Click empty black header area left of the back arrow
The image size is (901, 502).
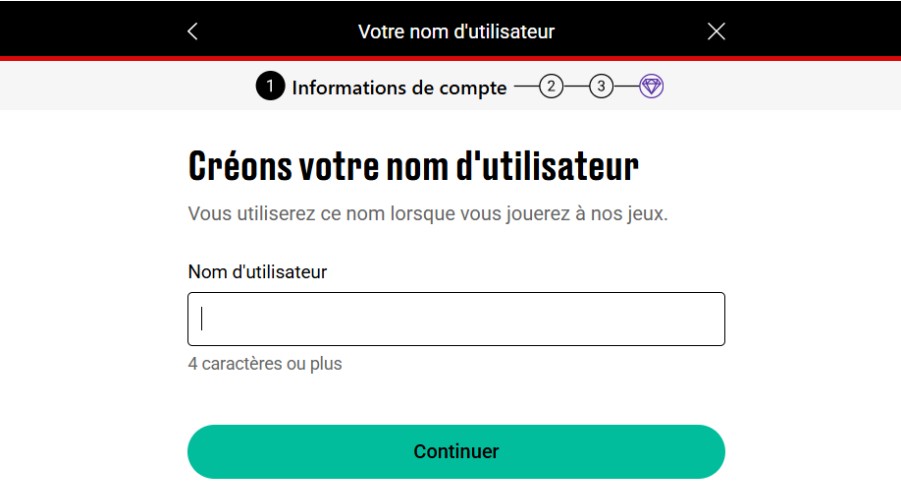pyautogui.click(x=90, y=30)
